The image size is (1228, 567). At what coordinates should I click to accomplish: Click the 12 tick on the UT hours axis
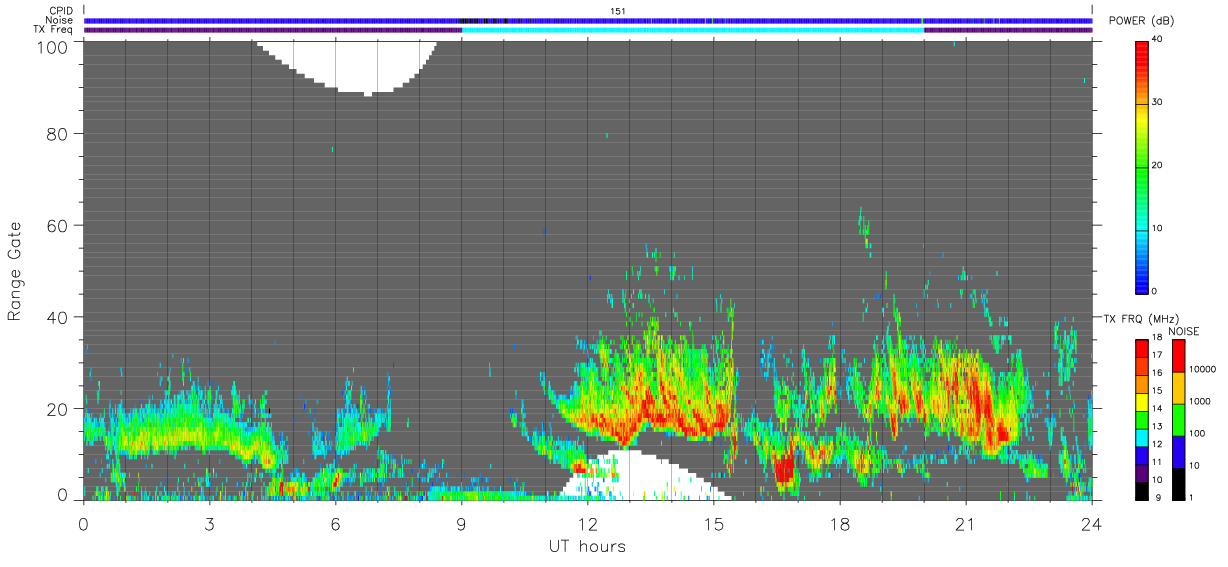[x=587, y=523]
